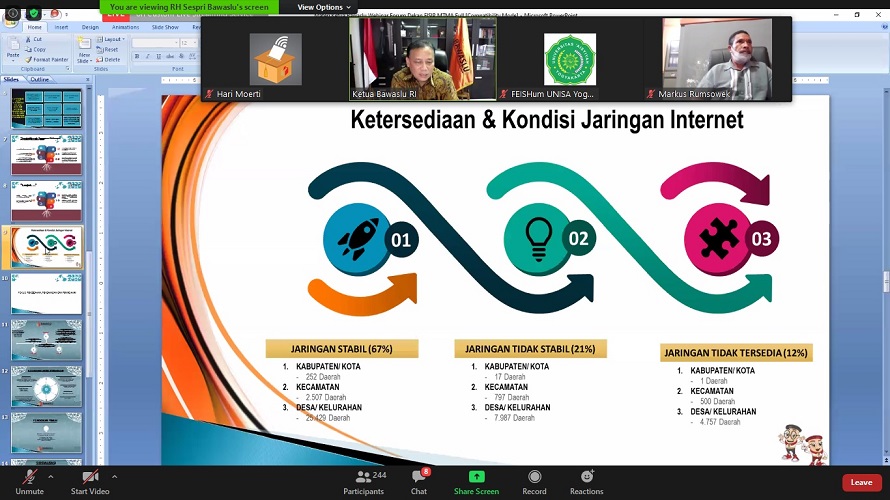Viewport: 890px width, 500px height.
Task: Select Ketua Bawaslu RI video tile
Action: (422, 59)
